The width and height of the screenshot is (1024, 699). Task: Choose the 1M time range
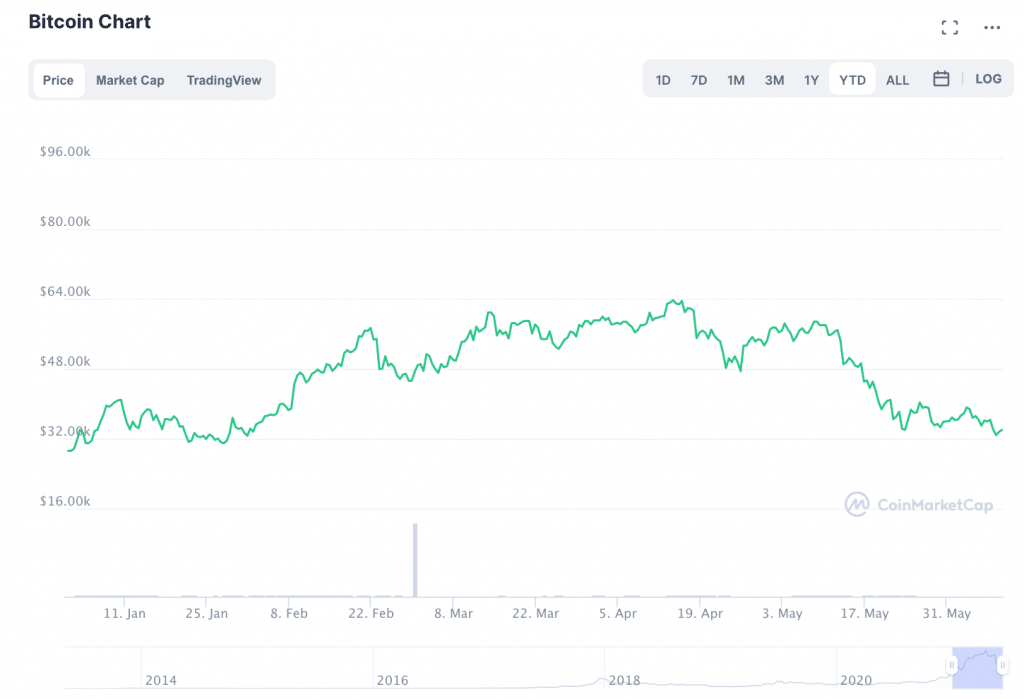click(736, 80)
